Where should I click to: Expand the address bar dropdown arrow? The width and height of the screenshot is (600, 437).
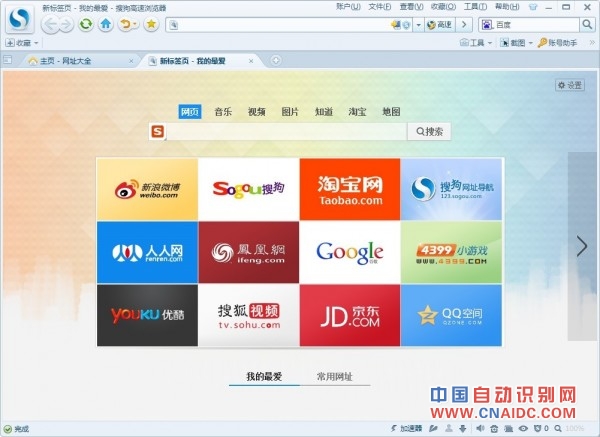(418, 25)
